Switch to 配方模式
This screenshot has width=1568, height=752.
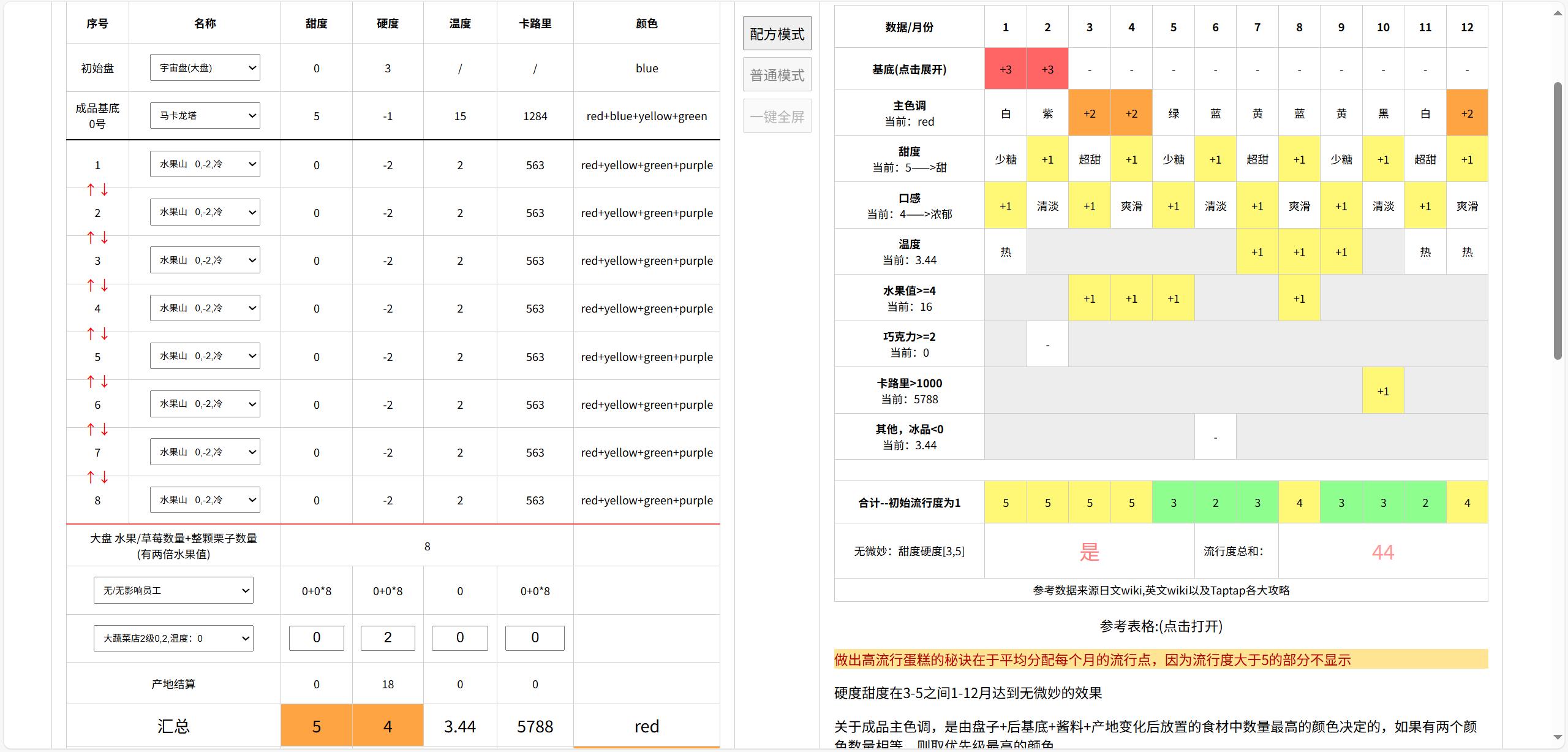point(777,34)
